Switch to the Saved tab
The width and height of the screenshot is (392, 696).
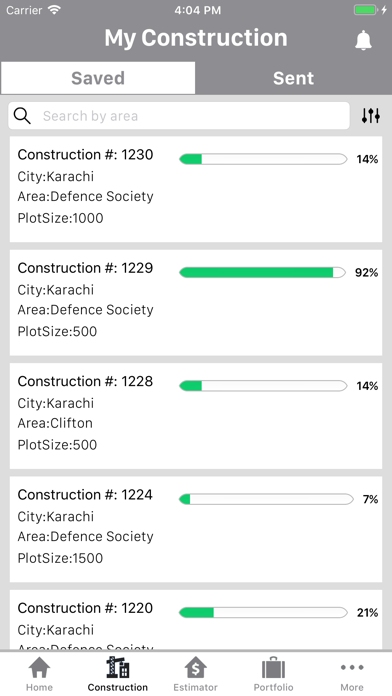click(98, 78)
